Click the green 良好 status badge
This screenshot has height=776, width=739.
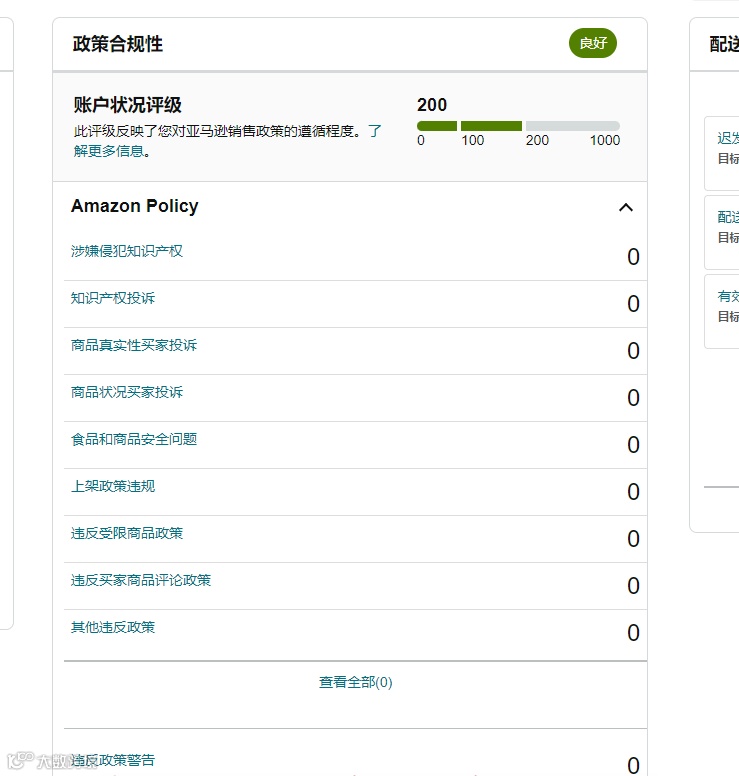[x=593, y=43]
